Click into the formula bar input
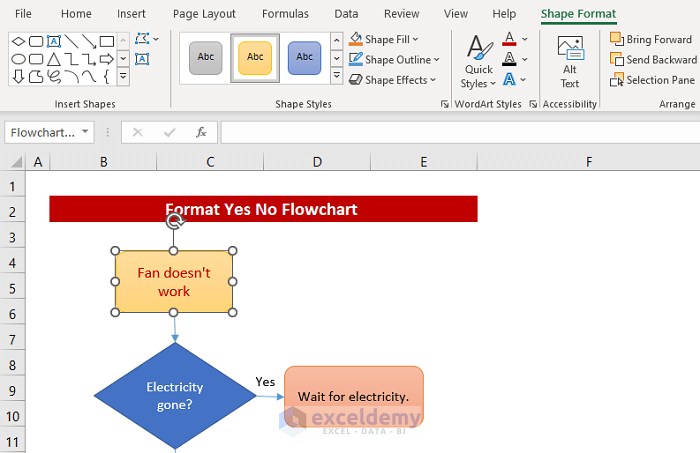 [x=460, y=133]
